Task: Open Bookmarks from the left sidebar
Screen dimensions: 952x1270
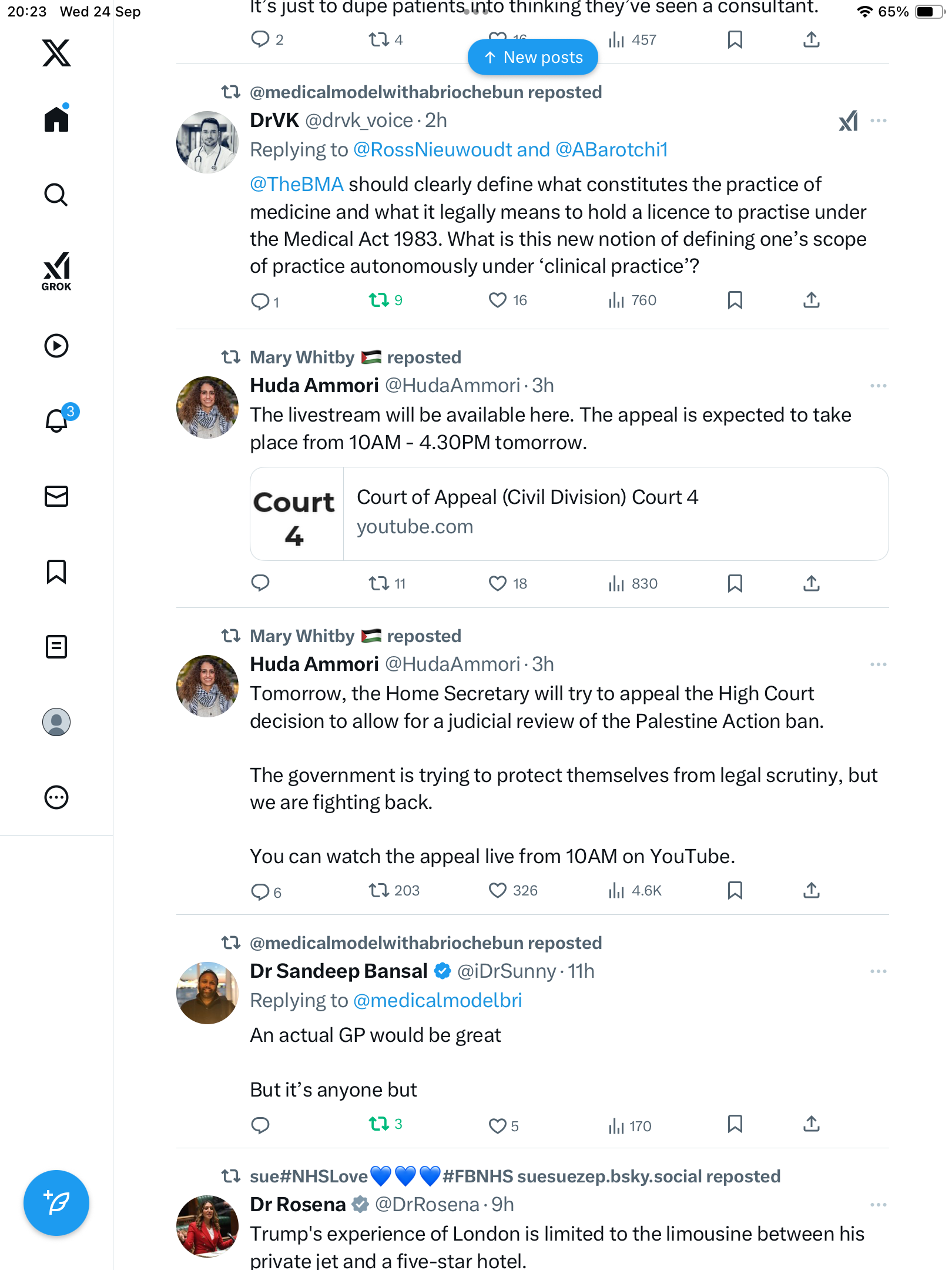Action: [56, 571]
